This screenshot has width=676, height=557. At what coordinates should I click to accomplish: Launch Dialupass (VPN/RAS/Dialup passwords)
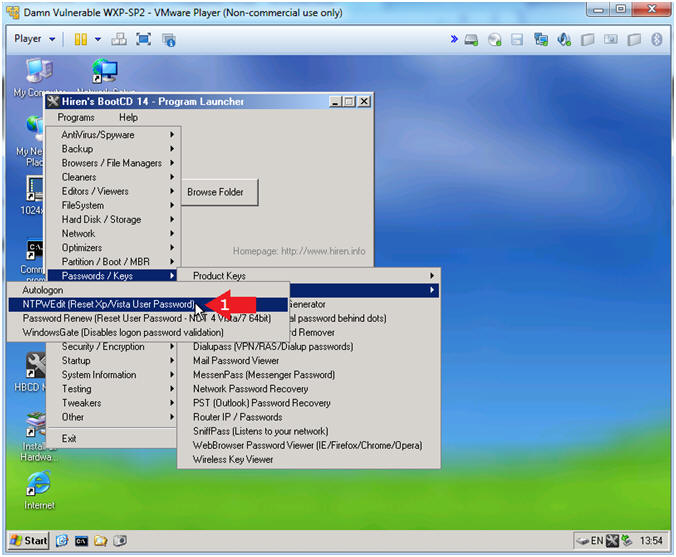tap(309, 347)
